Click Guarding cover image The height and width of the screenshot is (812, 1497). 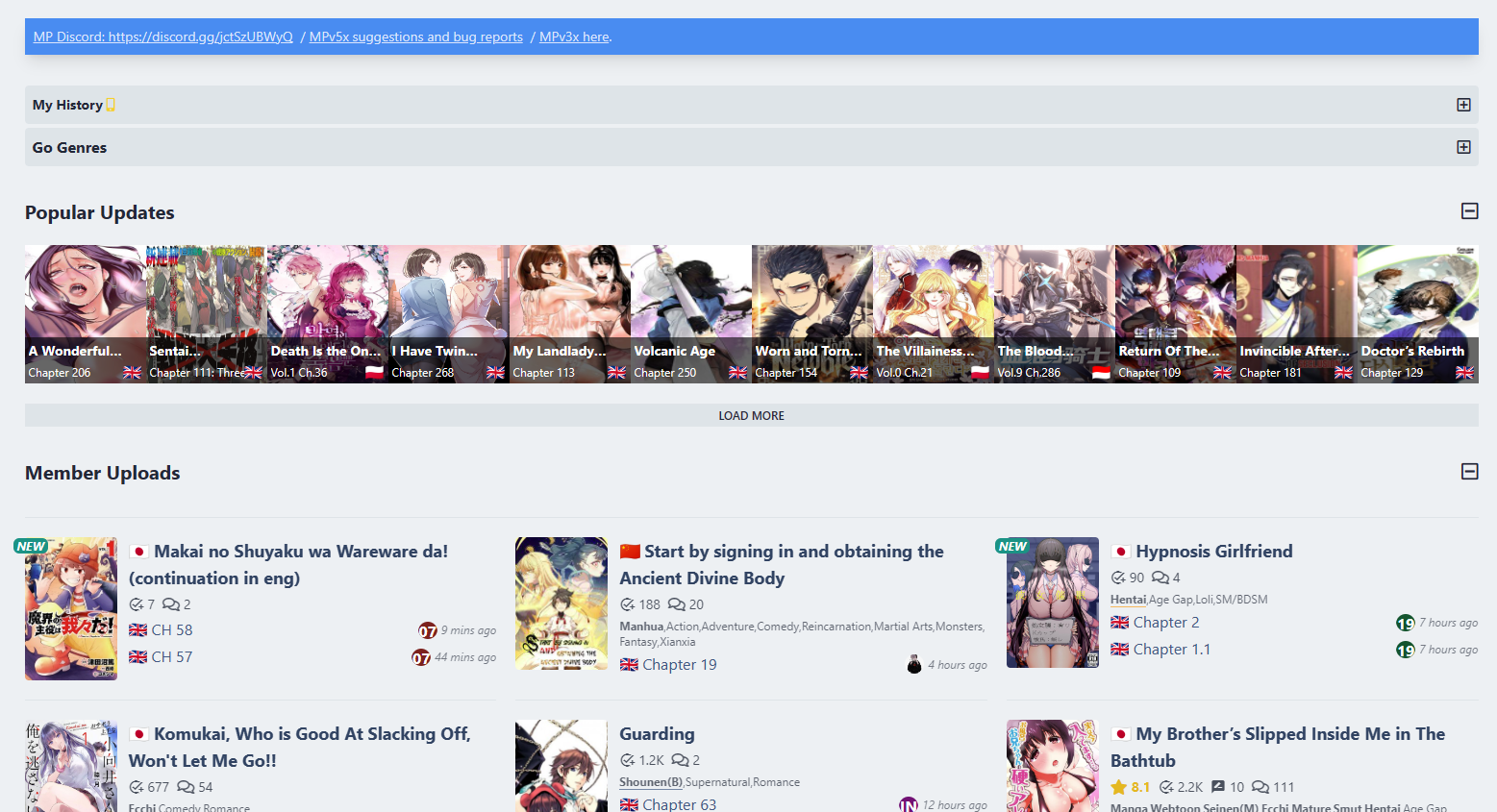point(561,766)
